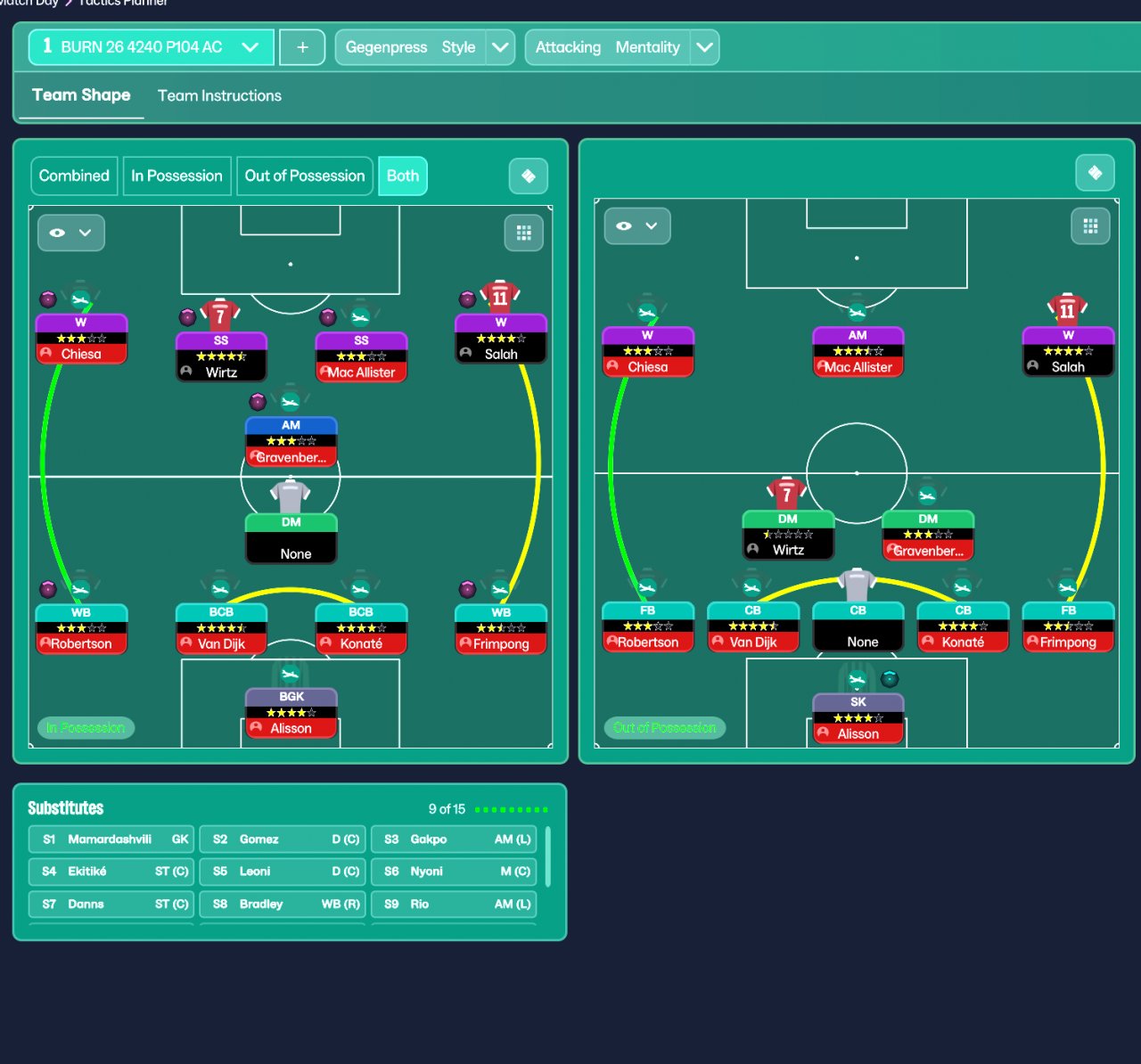This screenshot has width=1141, height=1064.
Task: Select Frimpong's WB card
Action: (x=501, y=628)
